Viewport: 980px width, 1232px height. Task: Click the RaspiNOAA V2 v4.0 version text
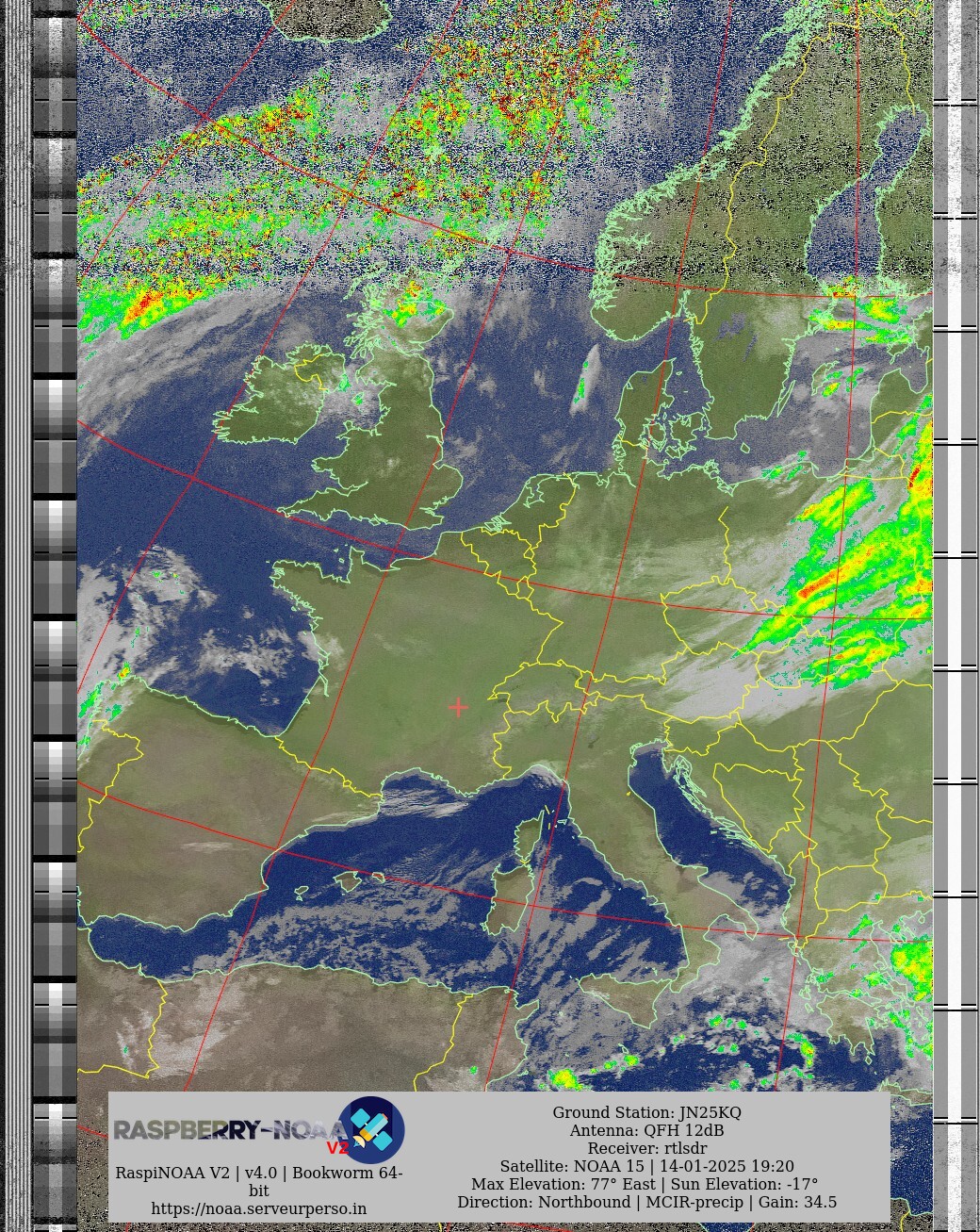click(259, 1173)
